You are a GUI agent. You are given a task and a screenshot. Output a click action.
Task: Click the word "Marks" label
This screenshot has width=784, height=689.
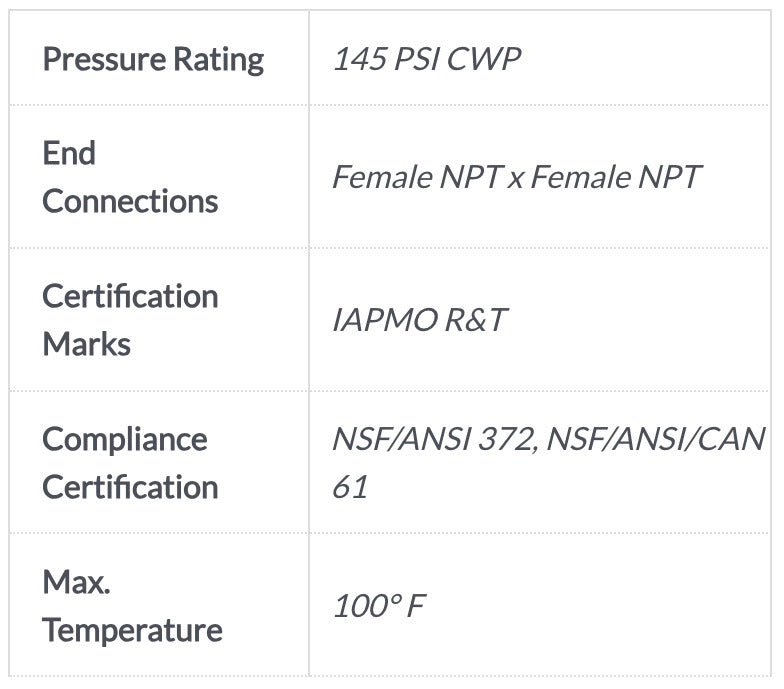pos(86,344)
